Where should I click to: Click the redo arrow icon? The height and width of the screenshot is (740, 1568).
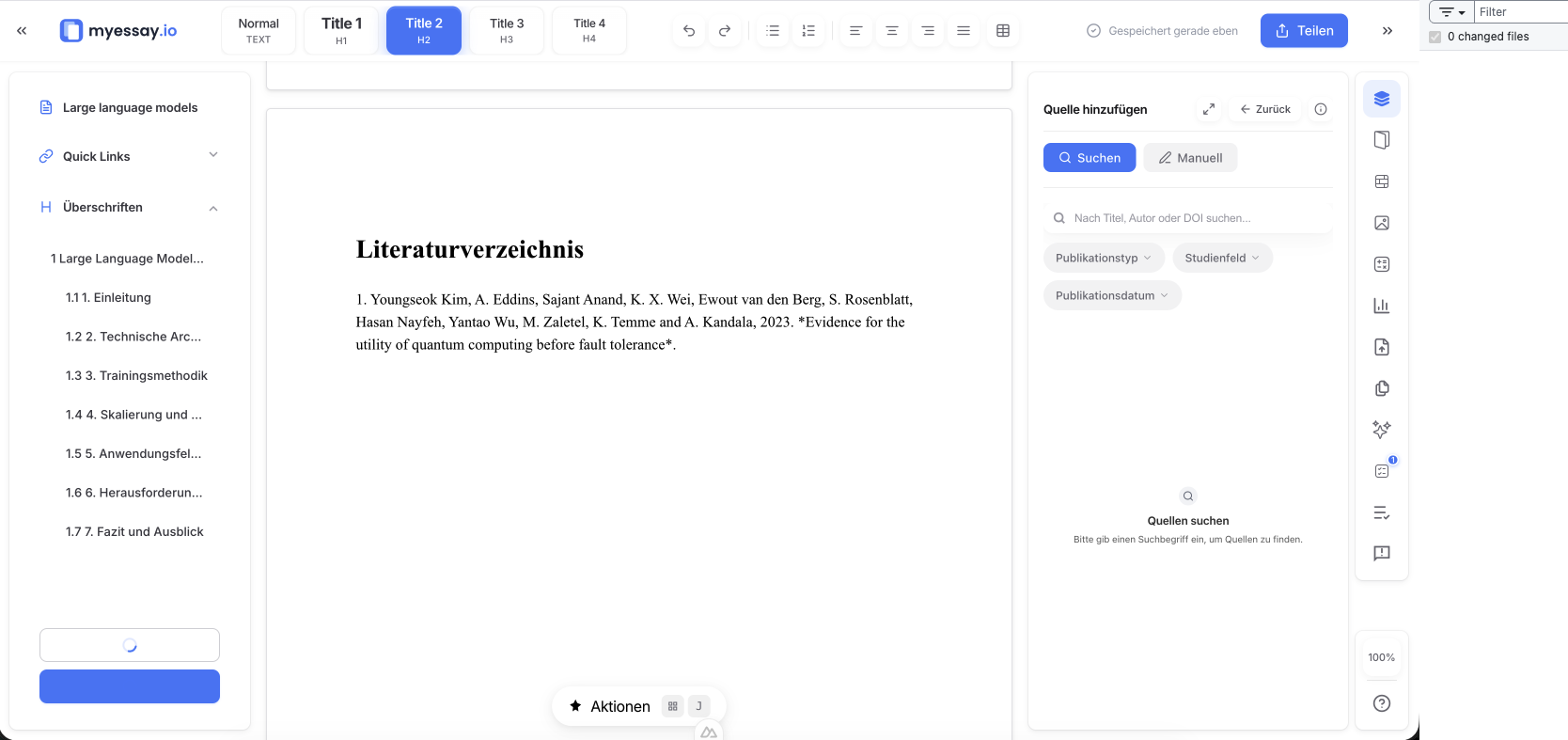pos(725,31)
